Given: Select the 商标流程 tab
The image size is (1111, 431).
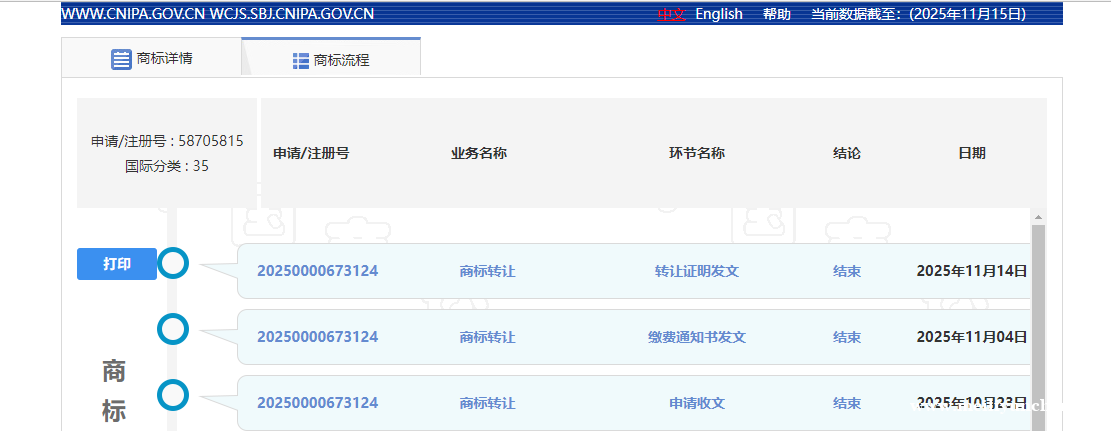Looking at the screenshot, I should 331,60.
